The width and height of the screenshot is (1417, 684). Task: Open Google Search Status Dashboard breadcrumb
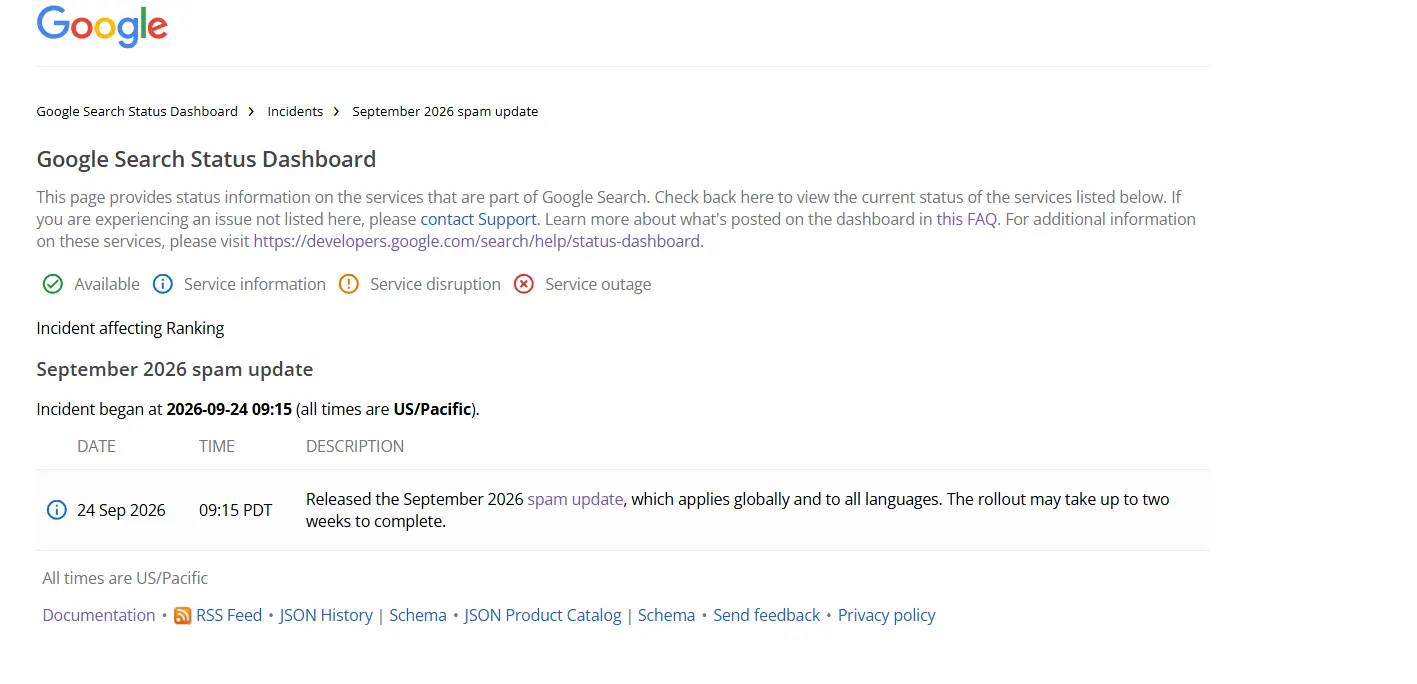137,112
